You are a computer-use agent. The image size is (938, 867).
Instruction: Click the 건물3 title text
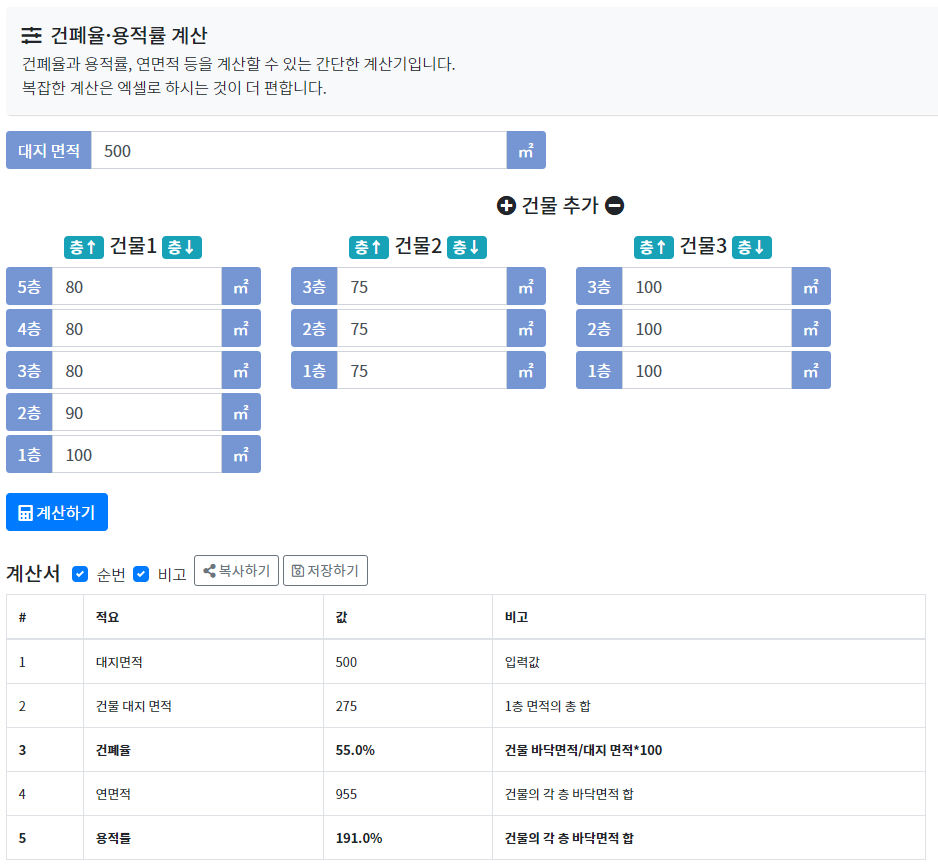(x=703, y=246)
